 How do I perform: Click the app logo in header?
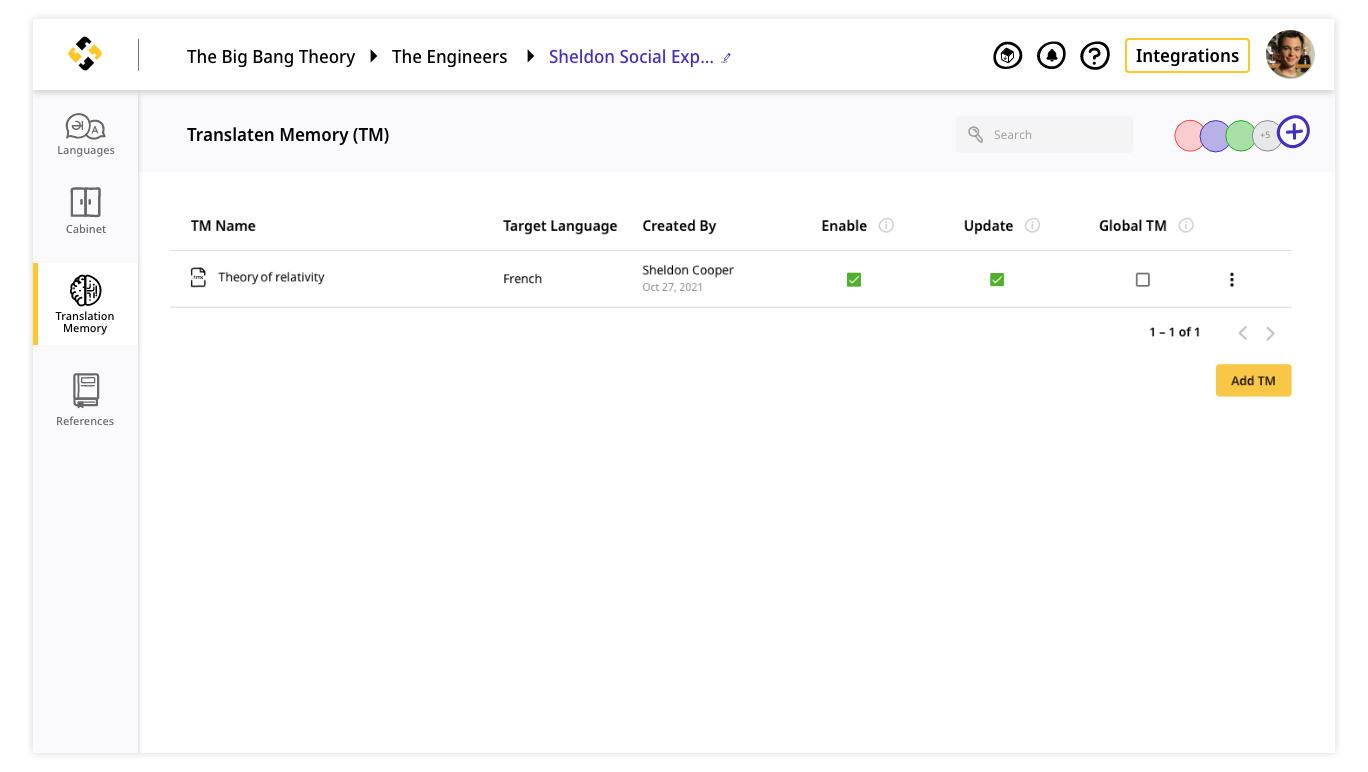click(85, 54)
